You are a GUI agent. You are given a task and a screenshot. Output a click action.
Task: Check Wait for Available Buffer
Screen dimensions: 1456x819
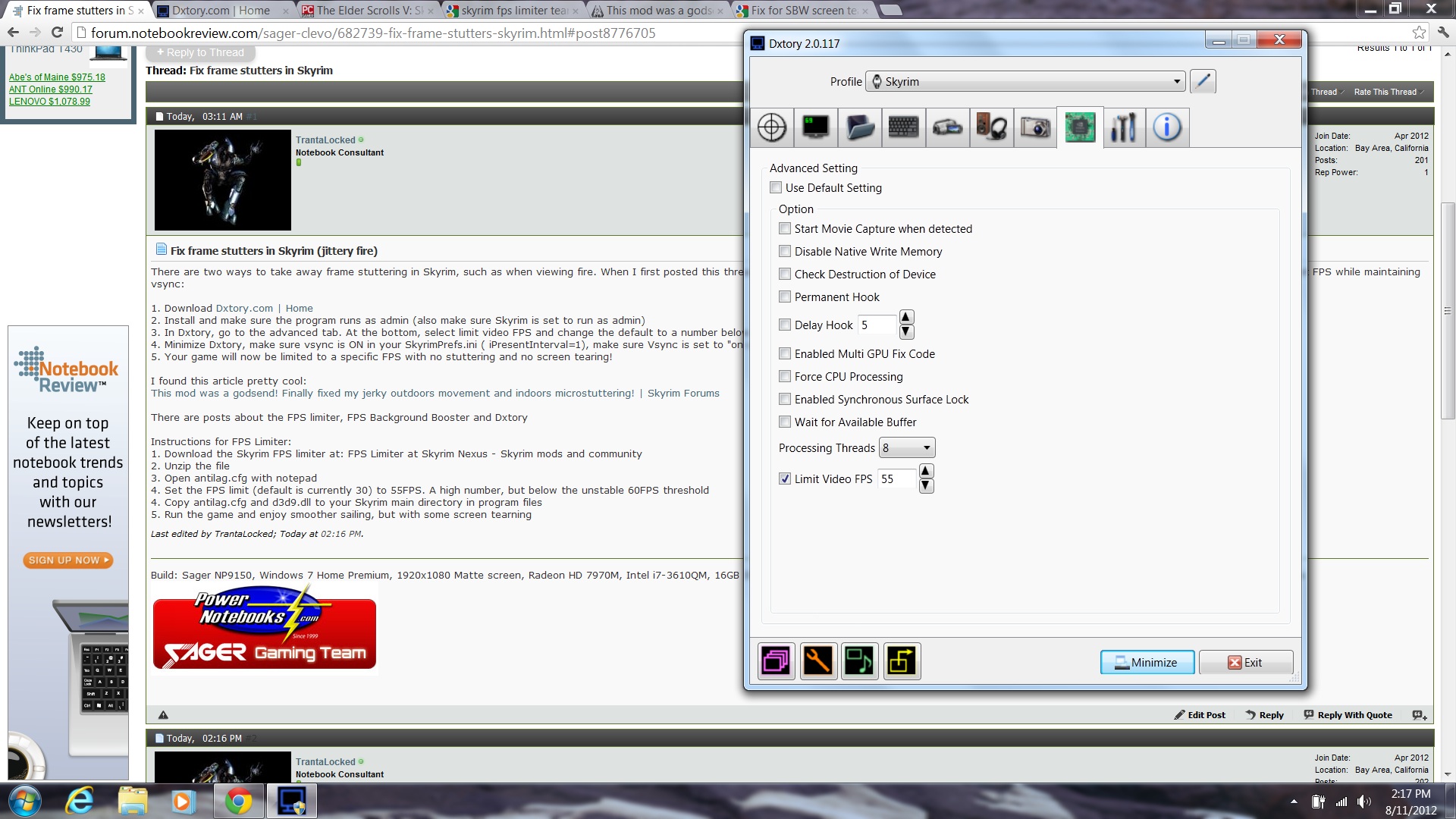785,422
